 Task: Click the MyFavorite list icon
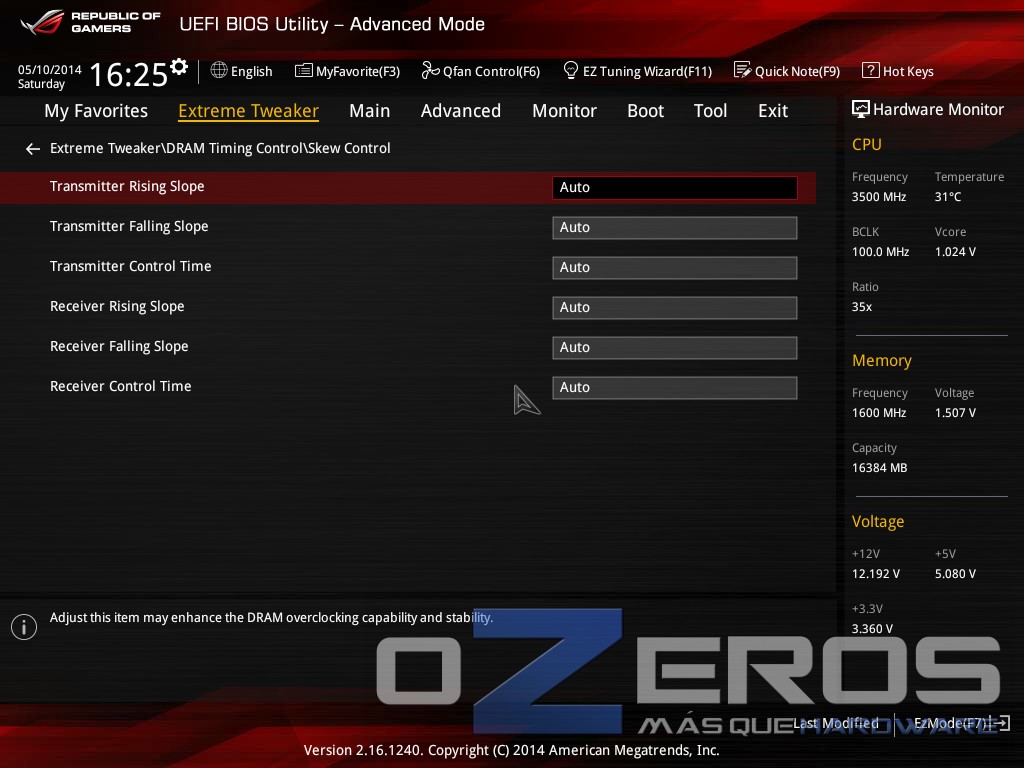coord(304,71)
